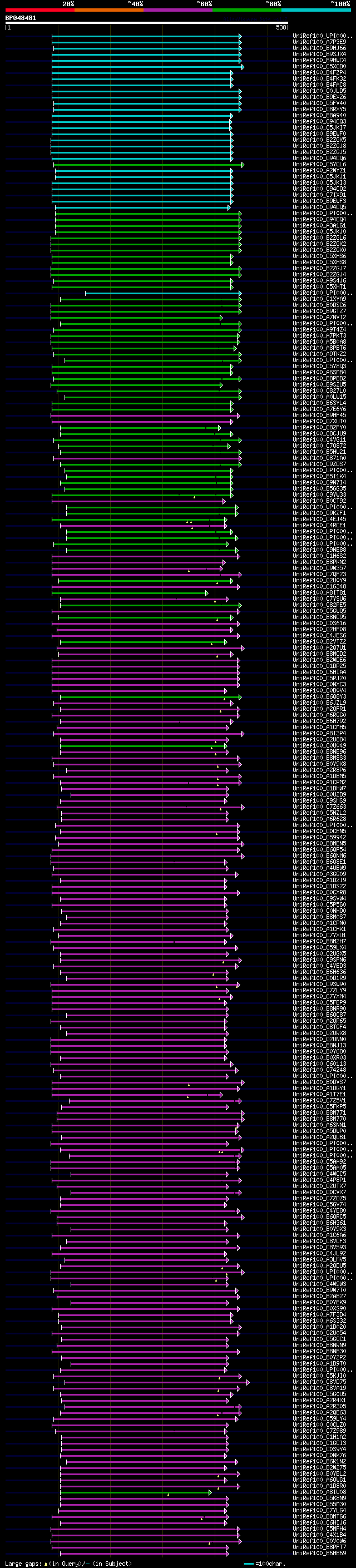Image resolution: width=356 pixels, height=1568 pixels.
Task: Click the orange ~40% identity legend segment
Action: tap(110, 11)
